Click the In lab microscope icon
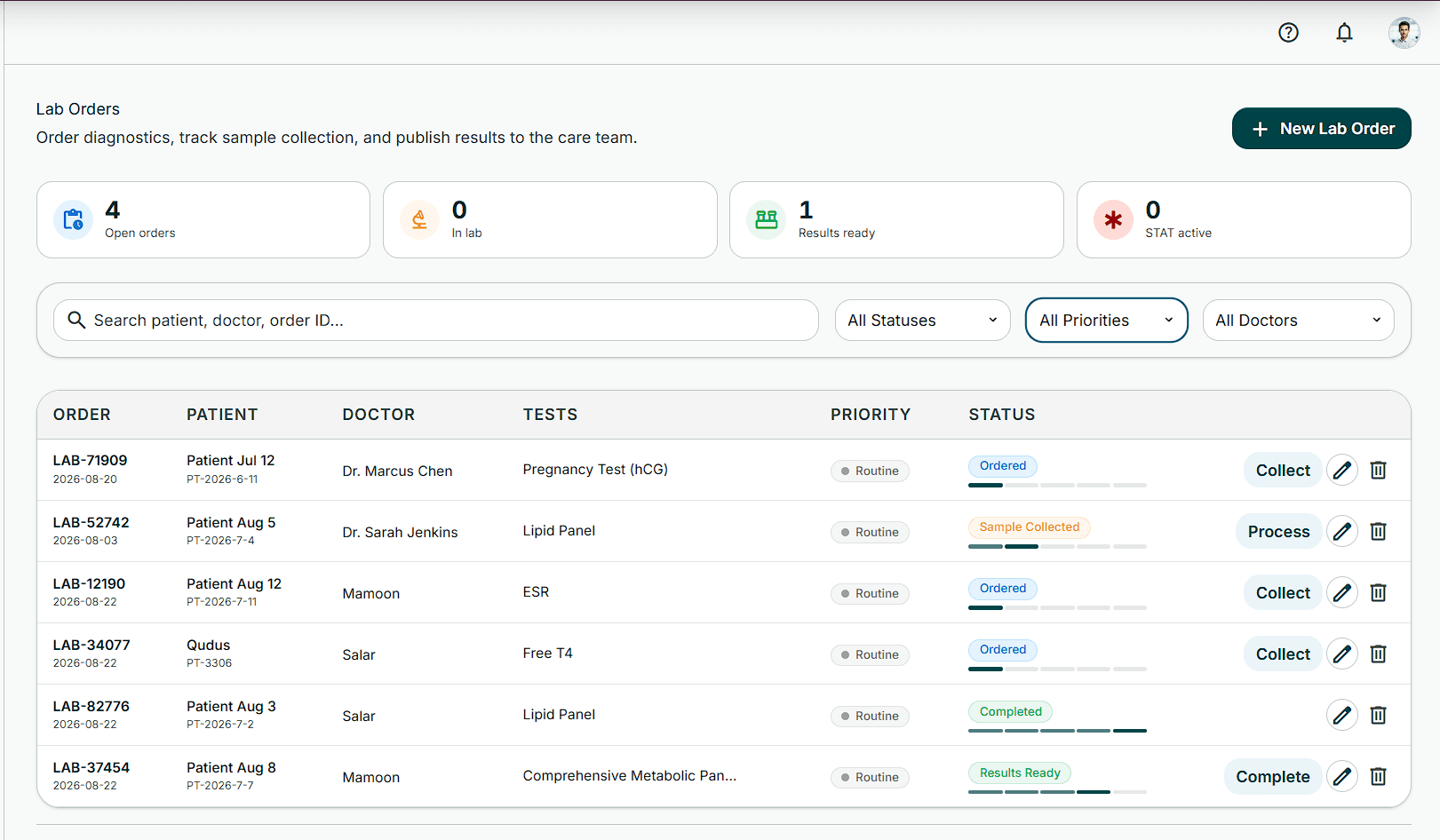This screenshot has height=840, width=1440. (419, 219)
